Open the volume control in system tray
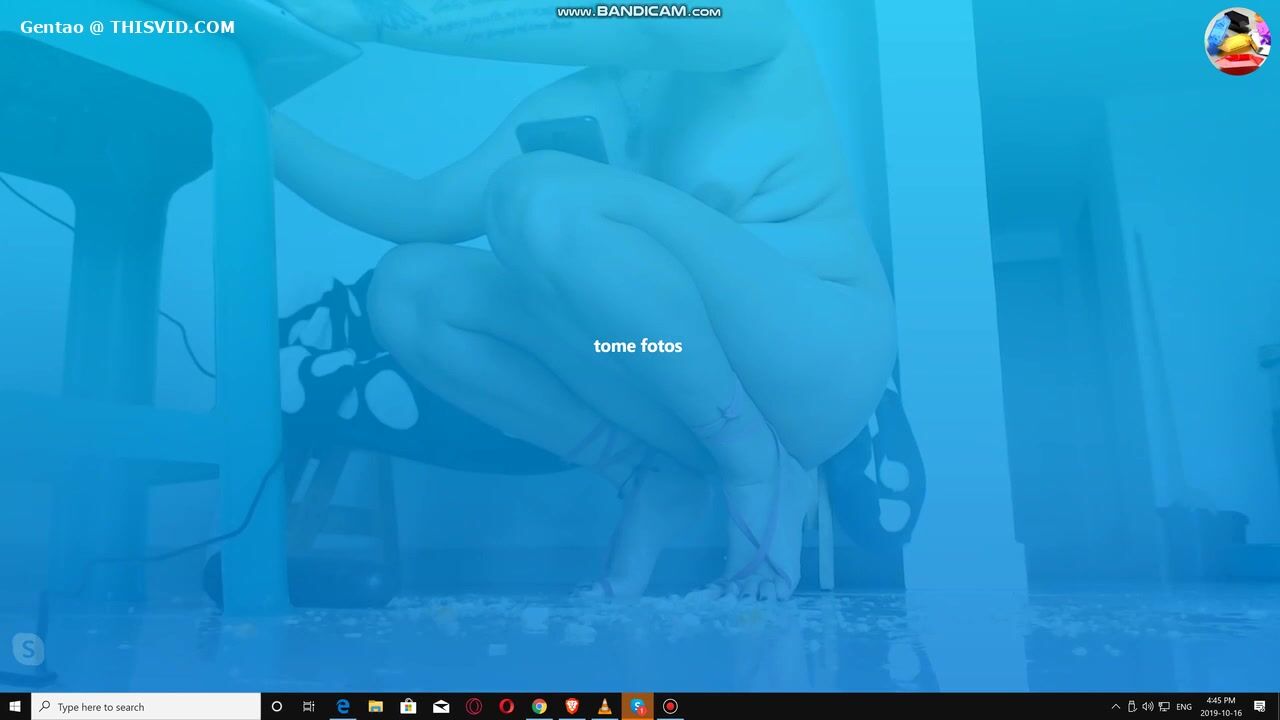This screenshot has height=720, width=1280. click(1147, 707)
